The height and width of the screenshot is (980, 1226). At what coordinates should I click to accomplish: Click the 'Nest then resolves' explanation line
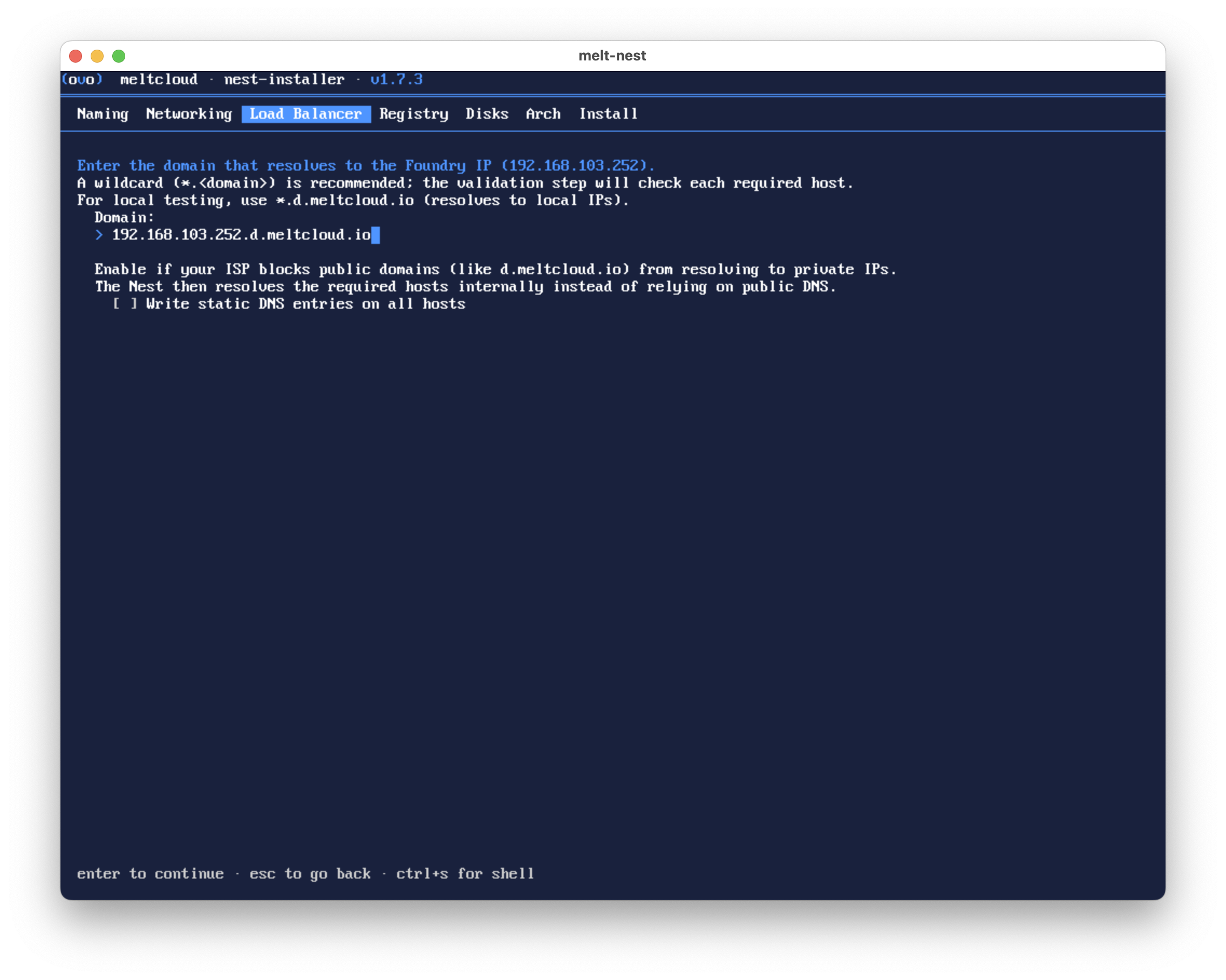pos(465,287)
